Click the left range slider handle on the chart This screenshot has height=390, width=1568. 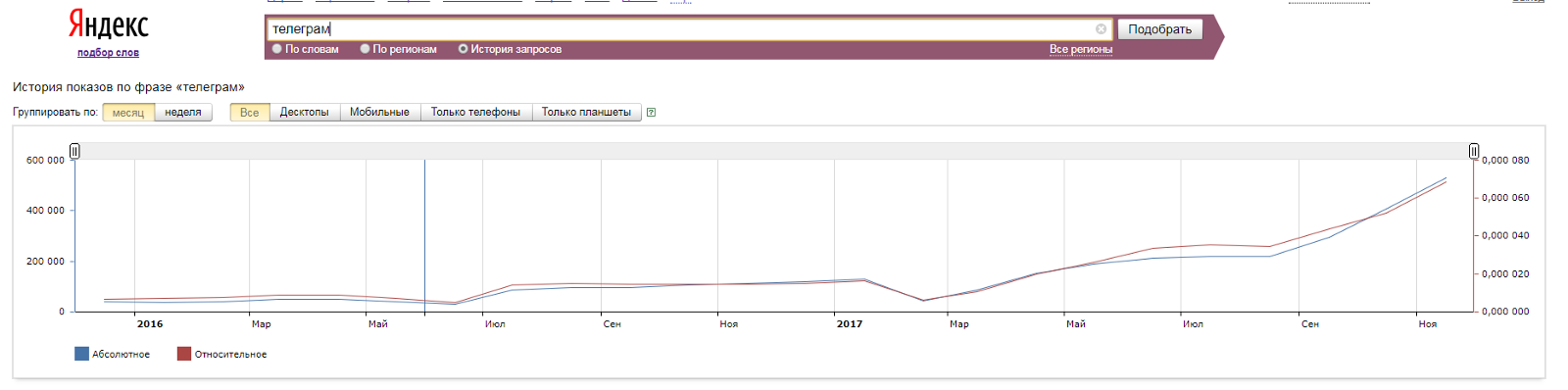tap(74, 151)
